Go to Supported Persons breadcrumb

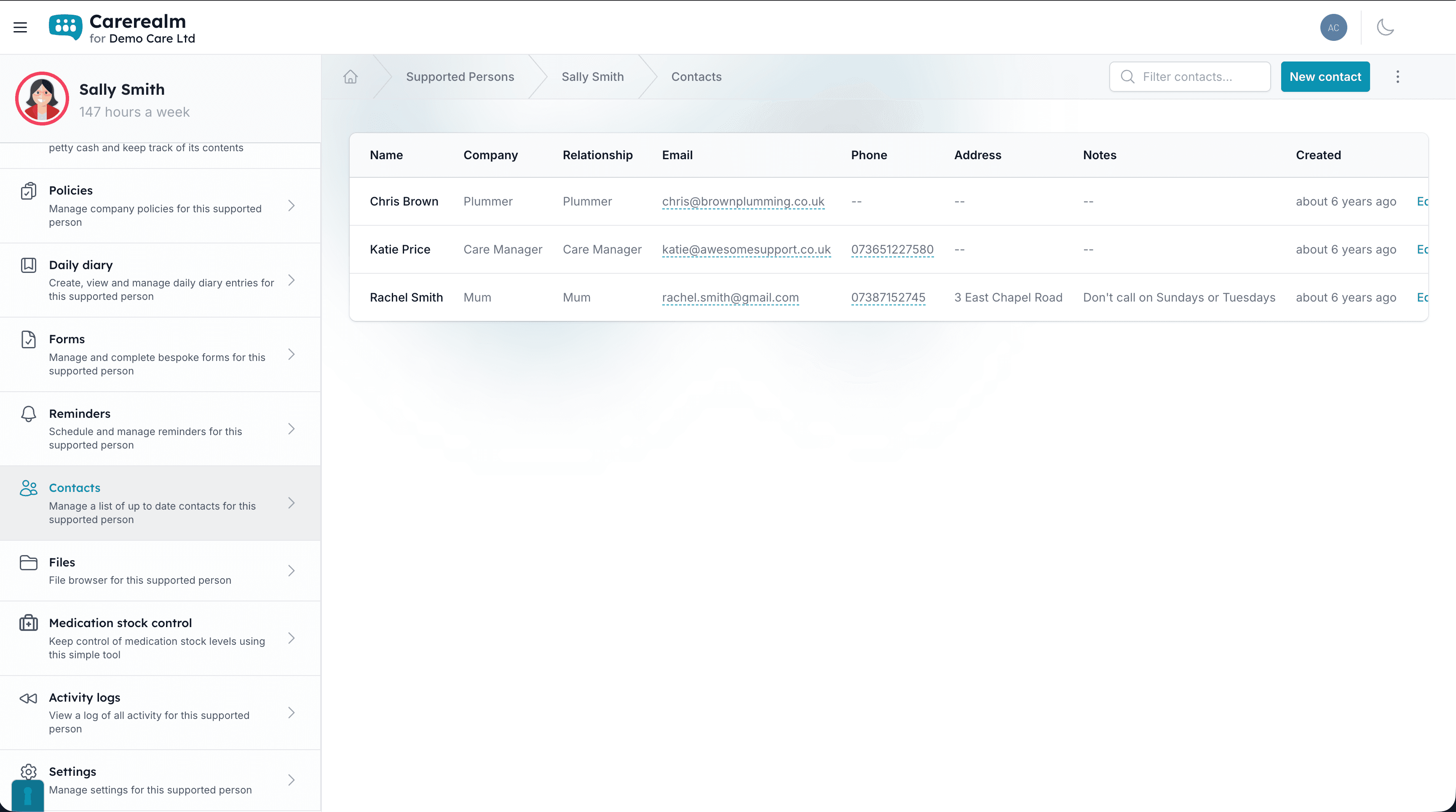pyautogui.click(x=460, y=77)
